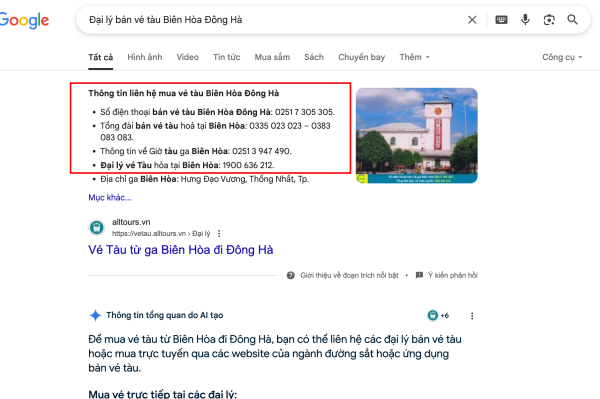Switch to Mua sắm tab

point(272,57)
